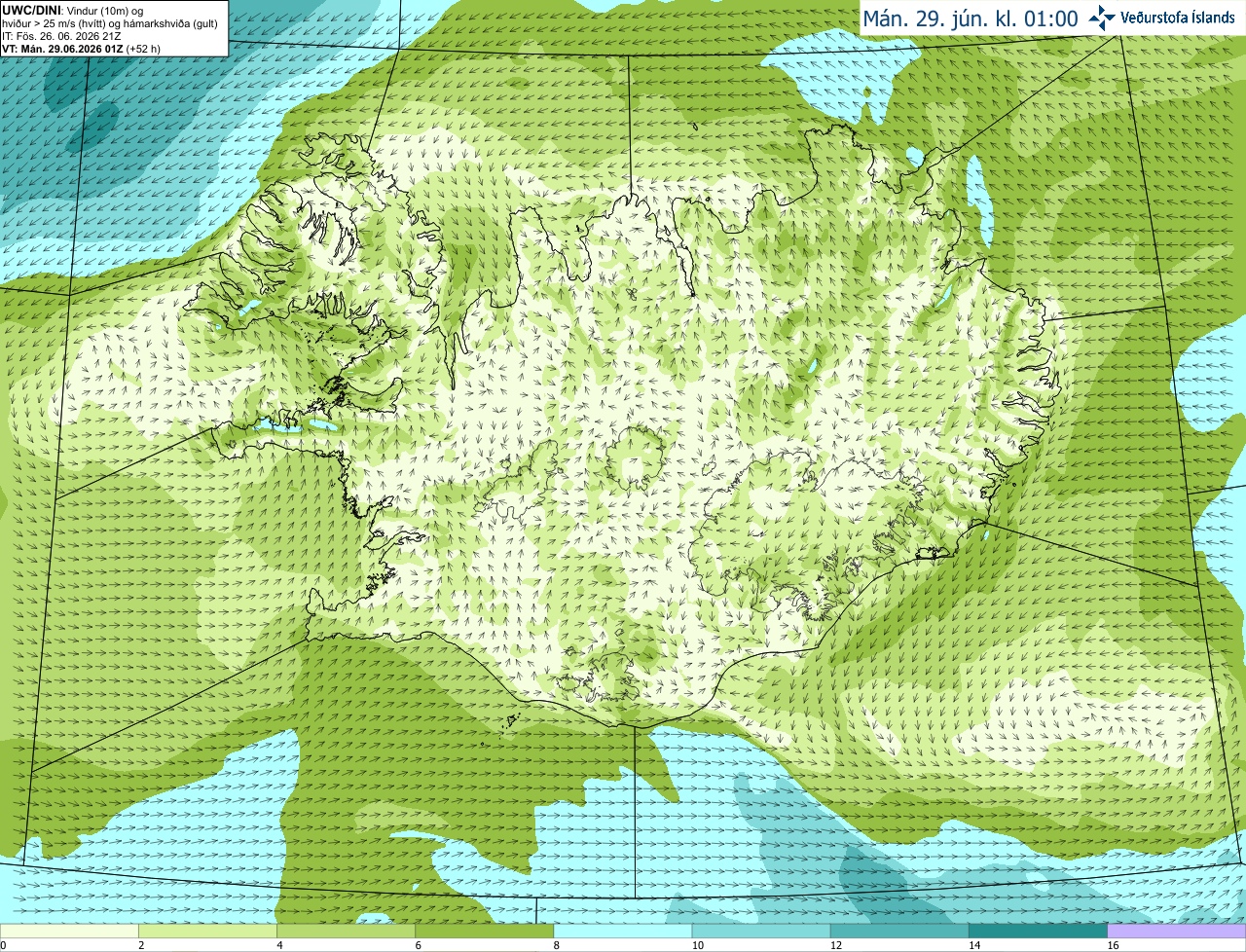Click the medium green 4–6 legend swatch
This screenshot has height=952, width=1246.
(348, 932)
